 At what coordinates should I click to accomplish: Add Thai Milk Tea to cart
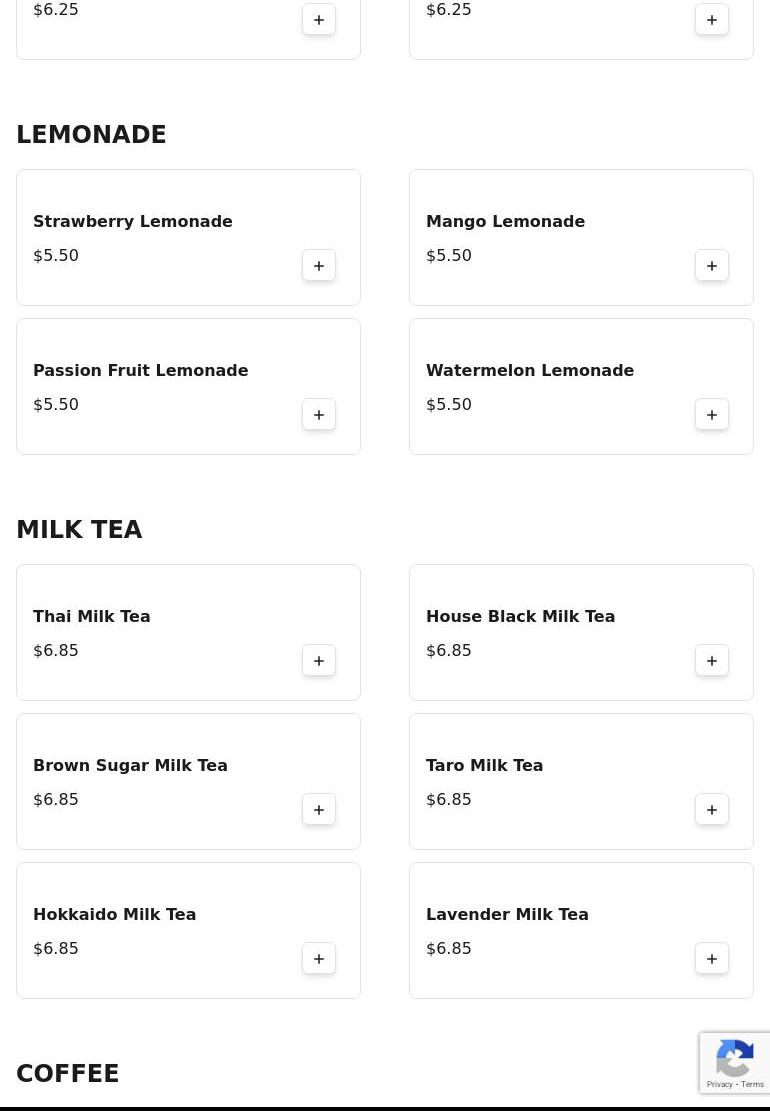coord(319,660)
